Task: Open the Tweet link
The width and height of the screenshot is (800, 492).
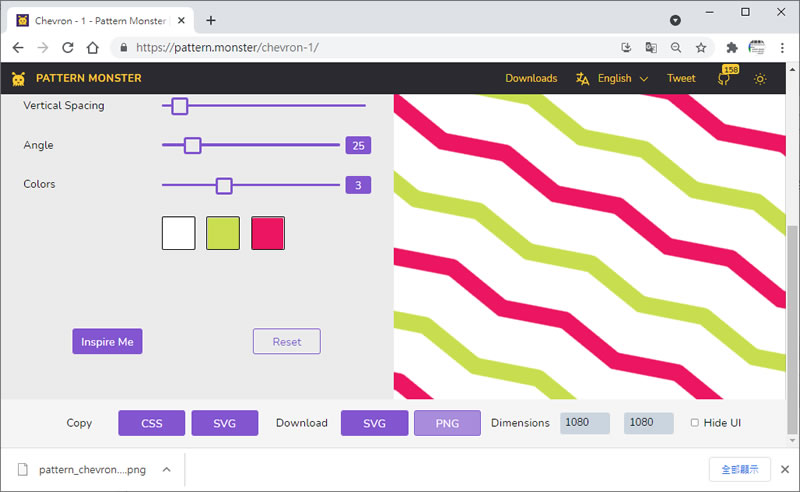Action: coord(681,79)
